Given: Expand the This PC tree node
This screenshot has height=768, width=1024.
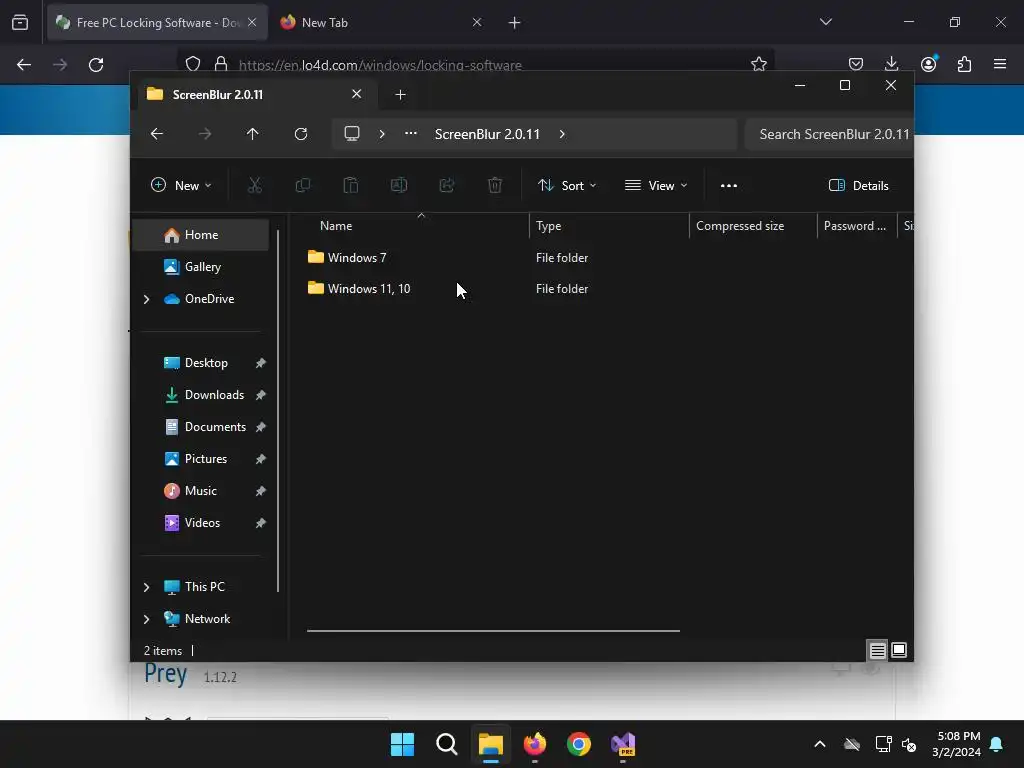Looking at the screenshot, I should pos(146,587).
